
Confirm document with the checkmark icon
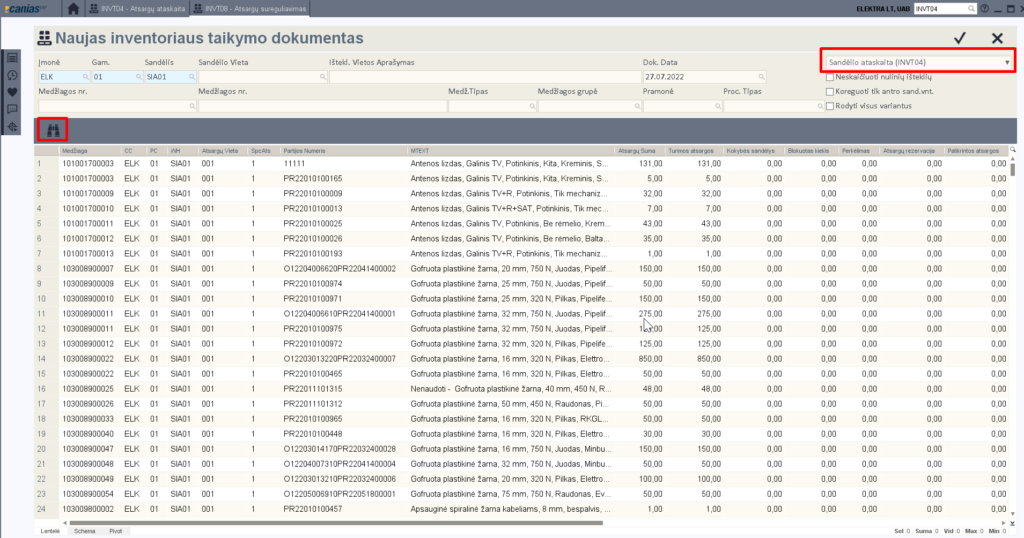pyautogui.click(x=960, y=38)
